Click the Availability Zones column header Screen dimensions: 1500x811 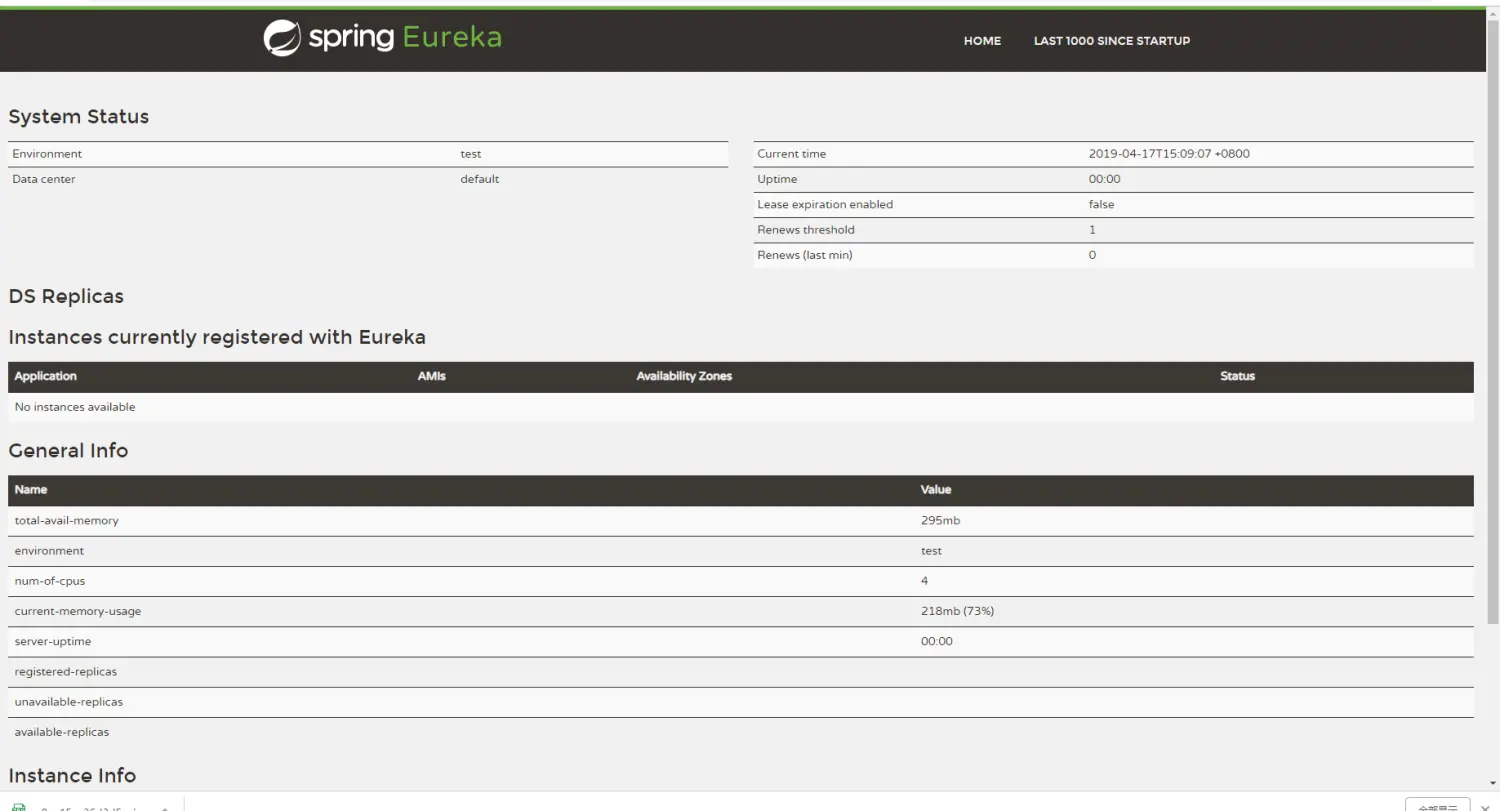coord(684,376)
